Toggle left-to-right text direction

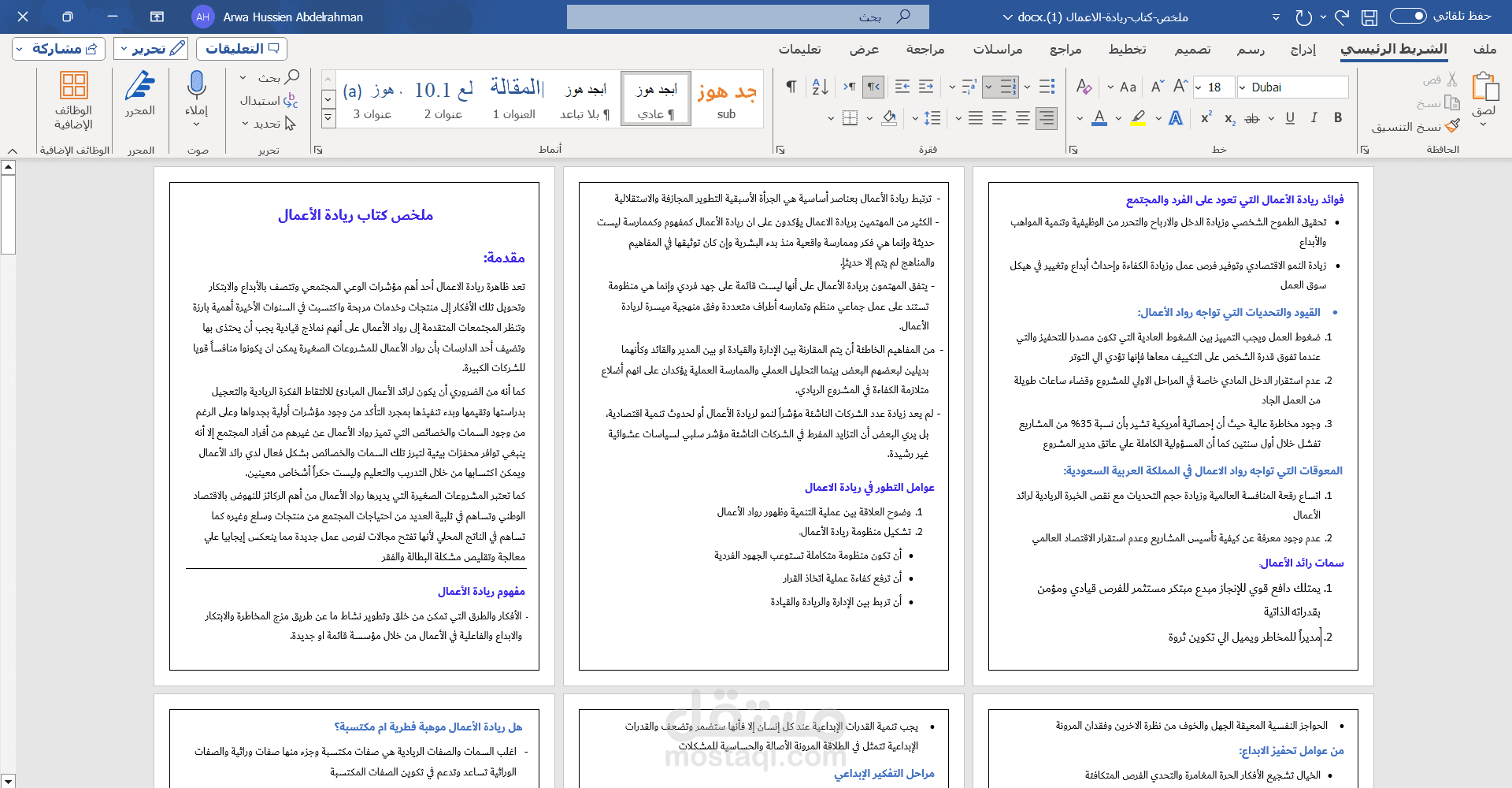pos(850,87)
